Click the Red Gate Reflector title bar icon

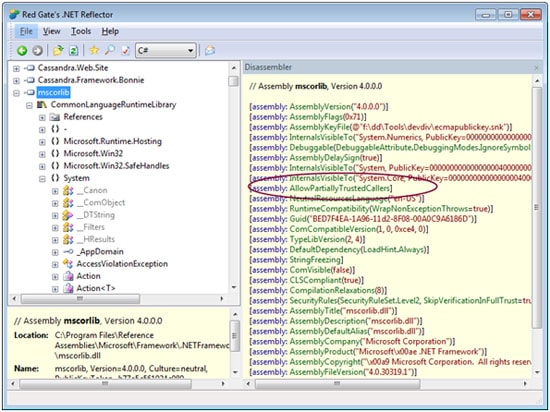click(x=14, y=14)
